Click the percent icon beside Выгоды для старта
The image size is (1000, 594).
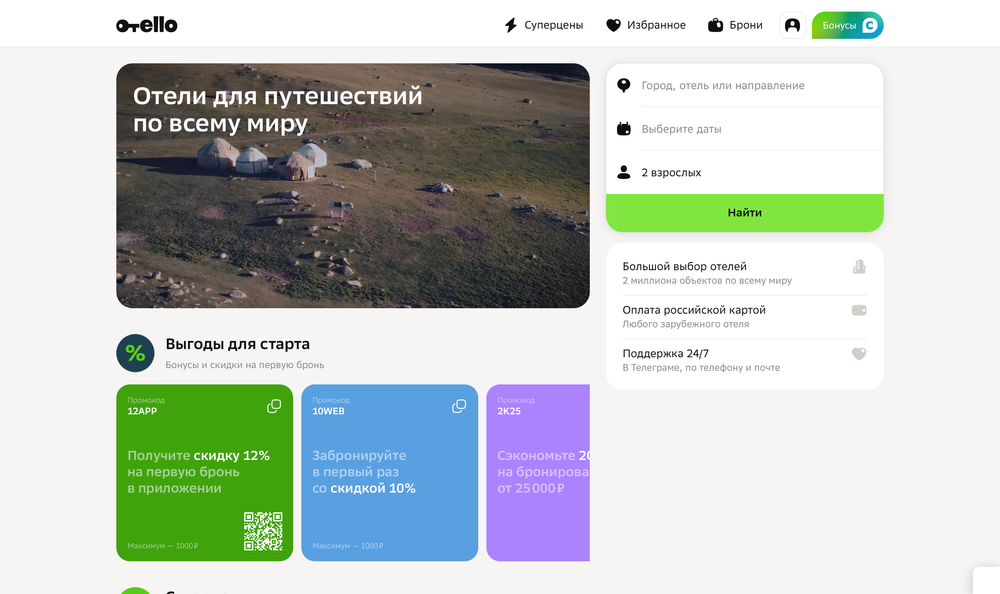click(x=135, y=353)
